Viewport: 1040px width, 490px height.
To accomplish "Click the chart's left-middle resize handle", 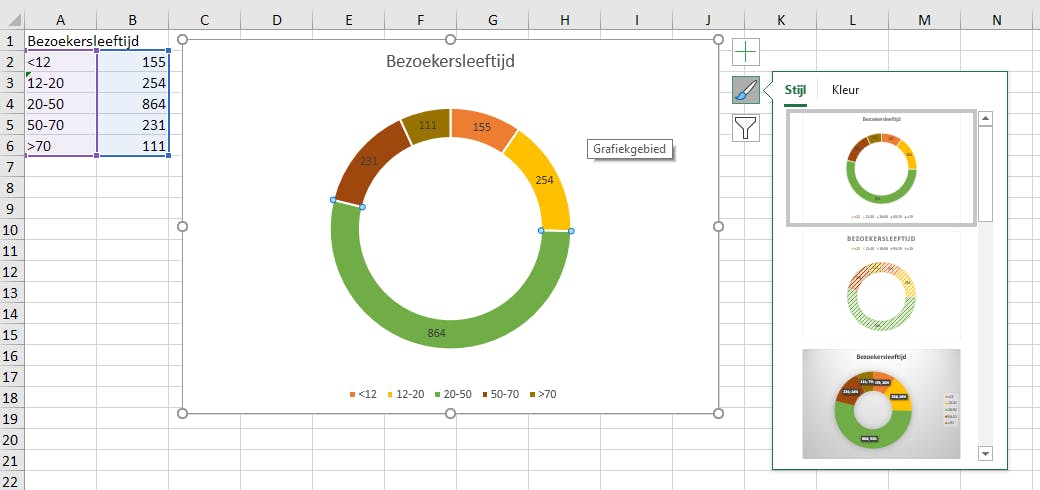I will [183, 227].
